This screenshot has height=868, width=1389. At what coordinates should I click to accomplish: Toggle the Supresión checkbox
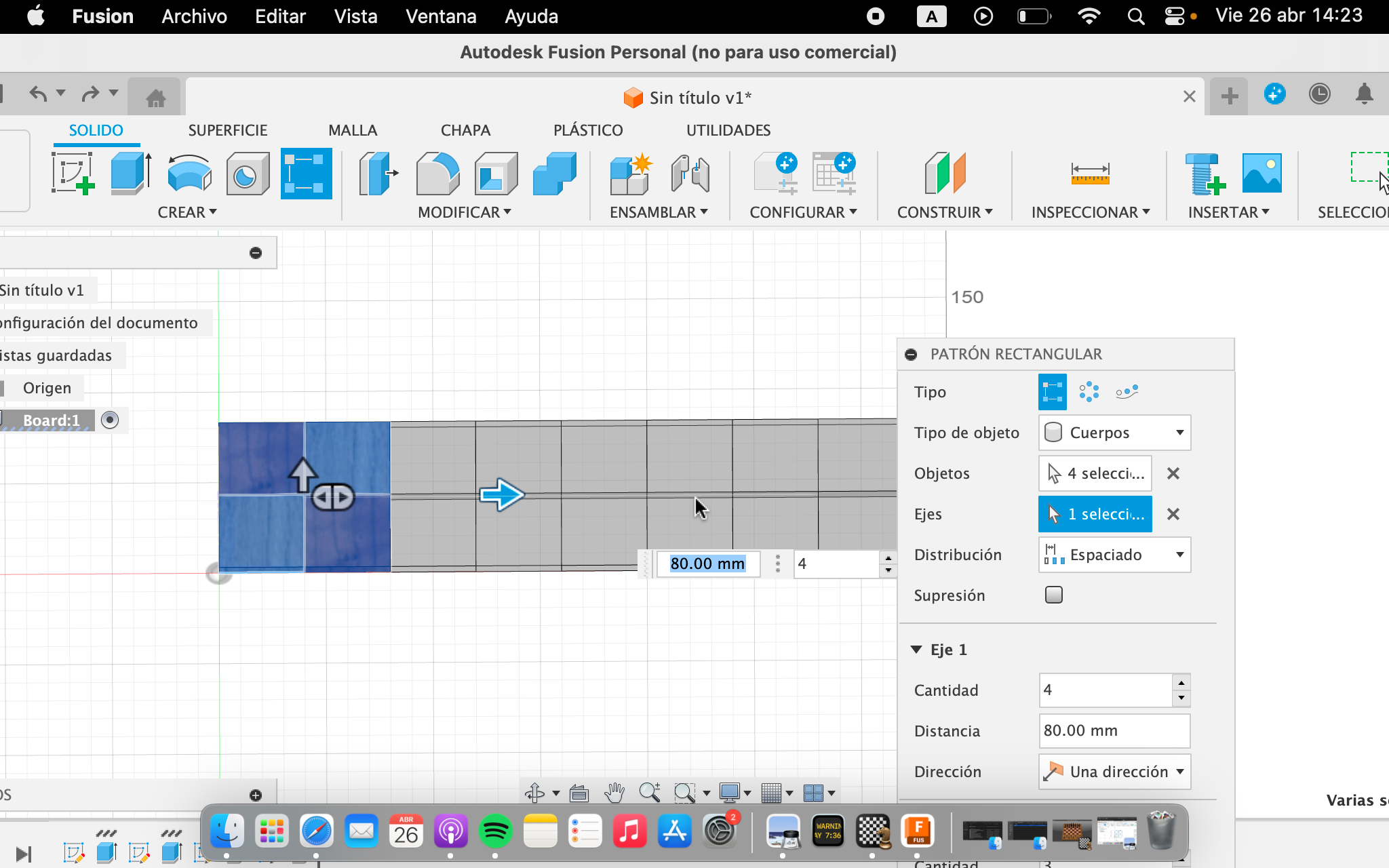1054,595
